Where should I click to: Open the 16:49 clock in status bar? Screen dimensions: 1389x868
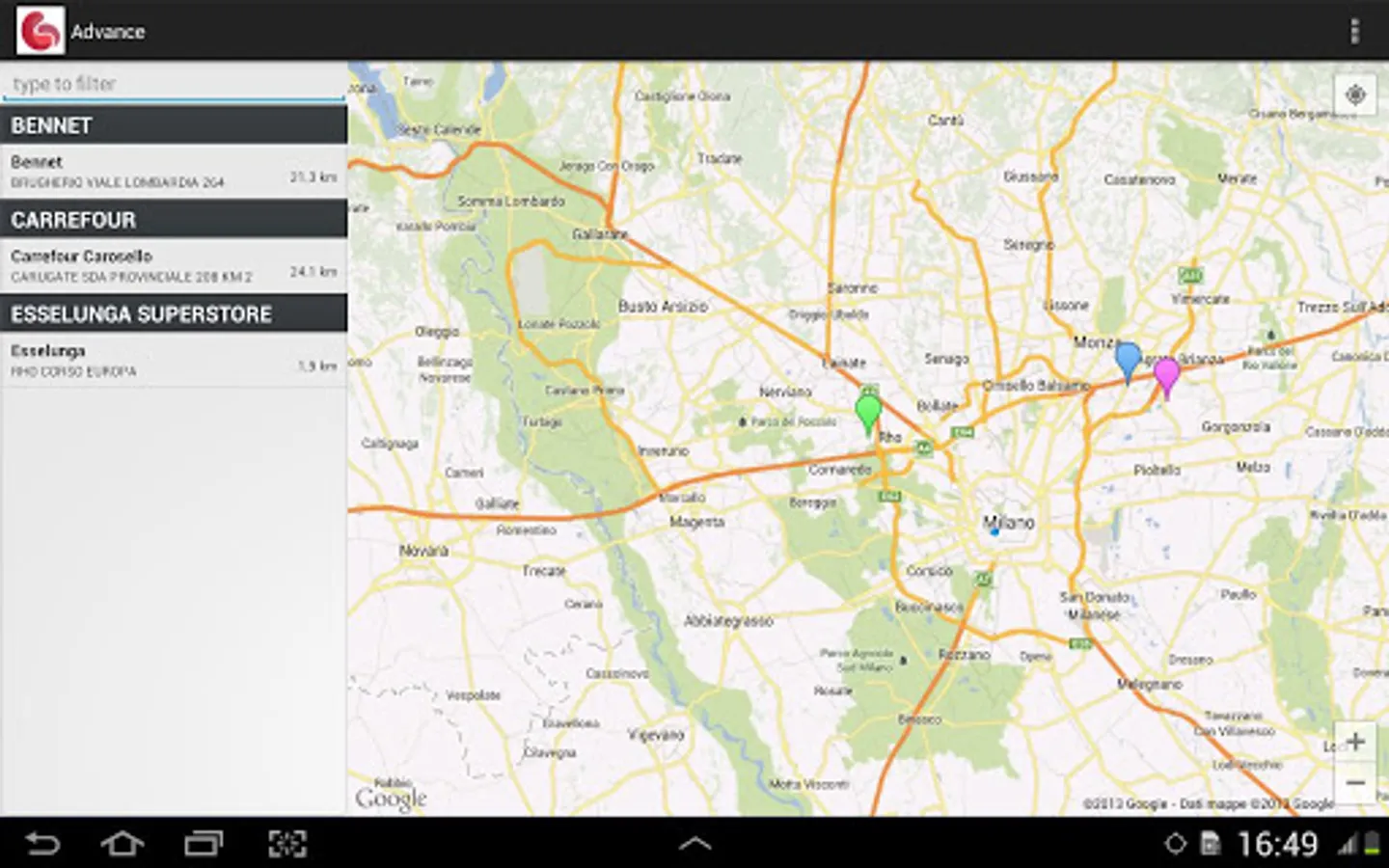tap(1277, 844)
